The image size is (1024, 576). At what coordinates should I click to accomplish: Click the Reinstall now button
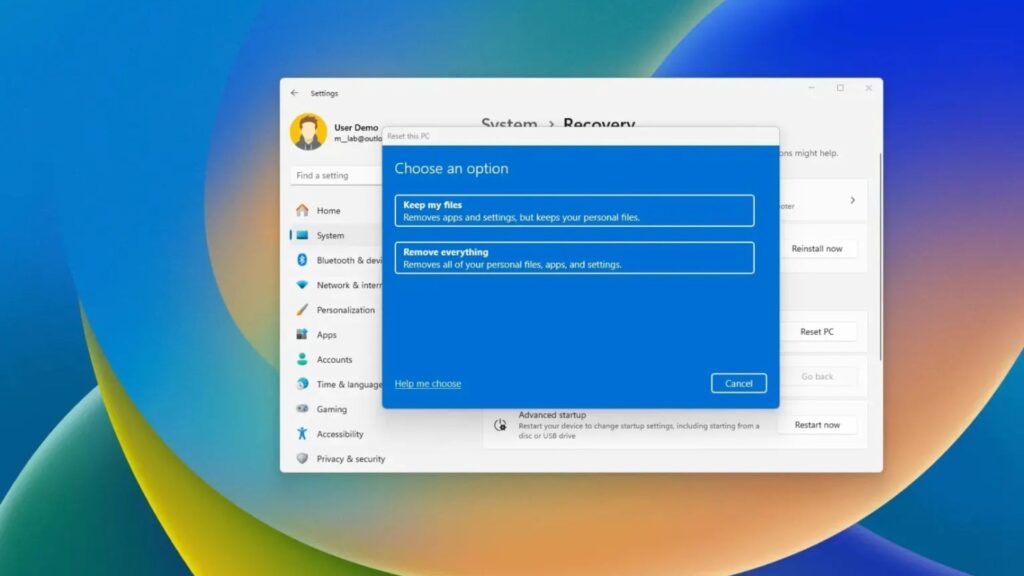point(817,249)
